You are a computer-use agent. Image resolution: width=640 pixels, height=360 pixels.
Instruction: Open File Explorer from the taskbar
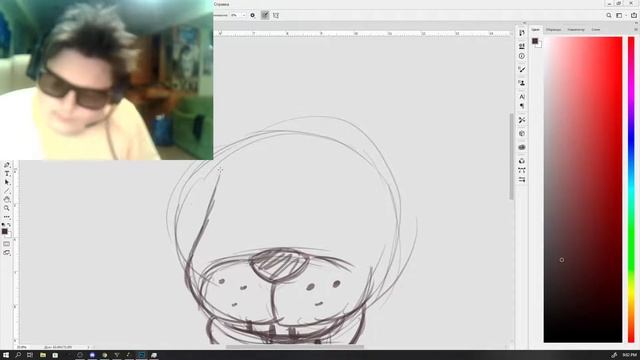(x=42, y=355)
